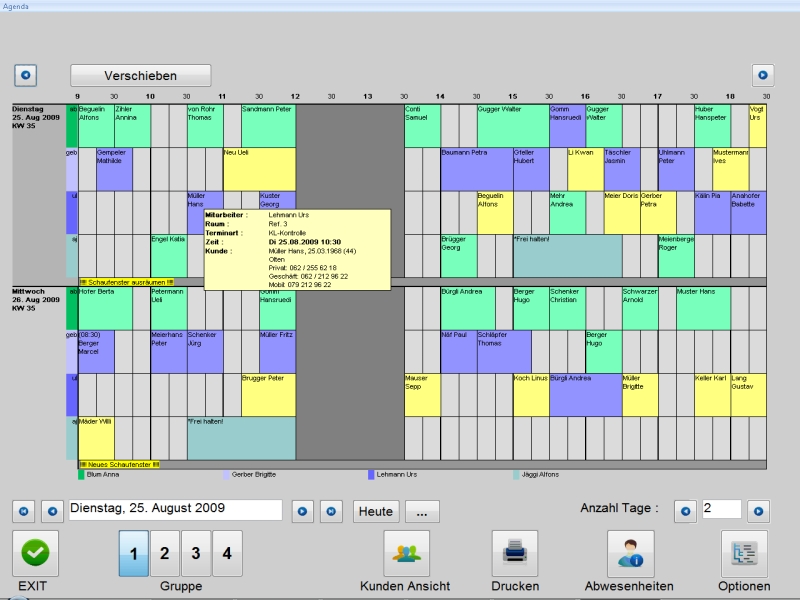
Task: Increase Anzahl Tage with right arrow
Action: click(759, 511)
